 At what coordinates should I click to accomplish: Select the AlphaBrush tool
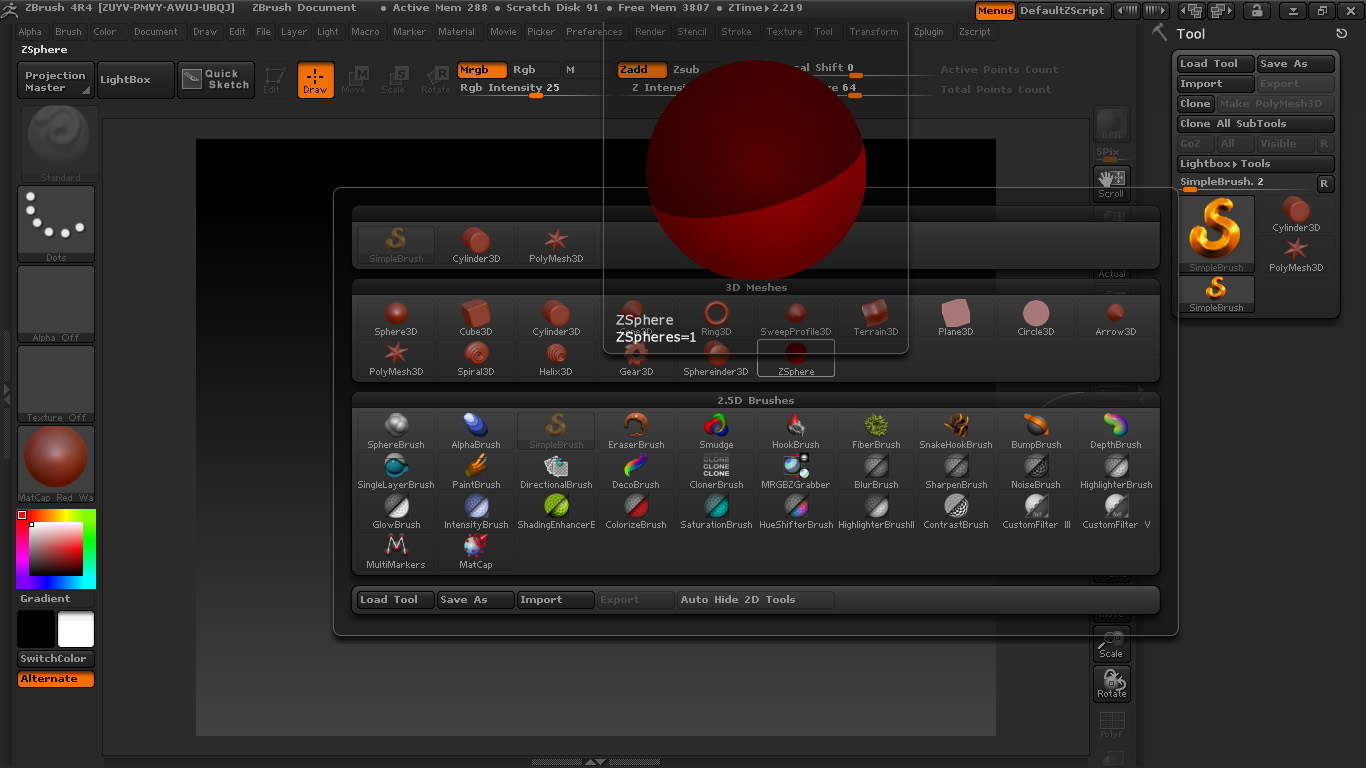[476, 432]
